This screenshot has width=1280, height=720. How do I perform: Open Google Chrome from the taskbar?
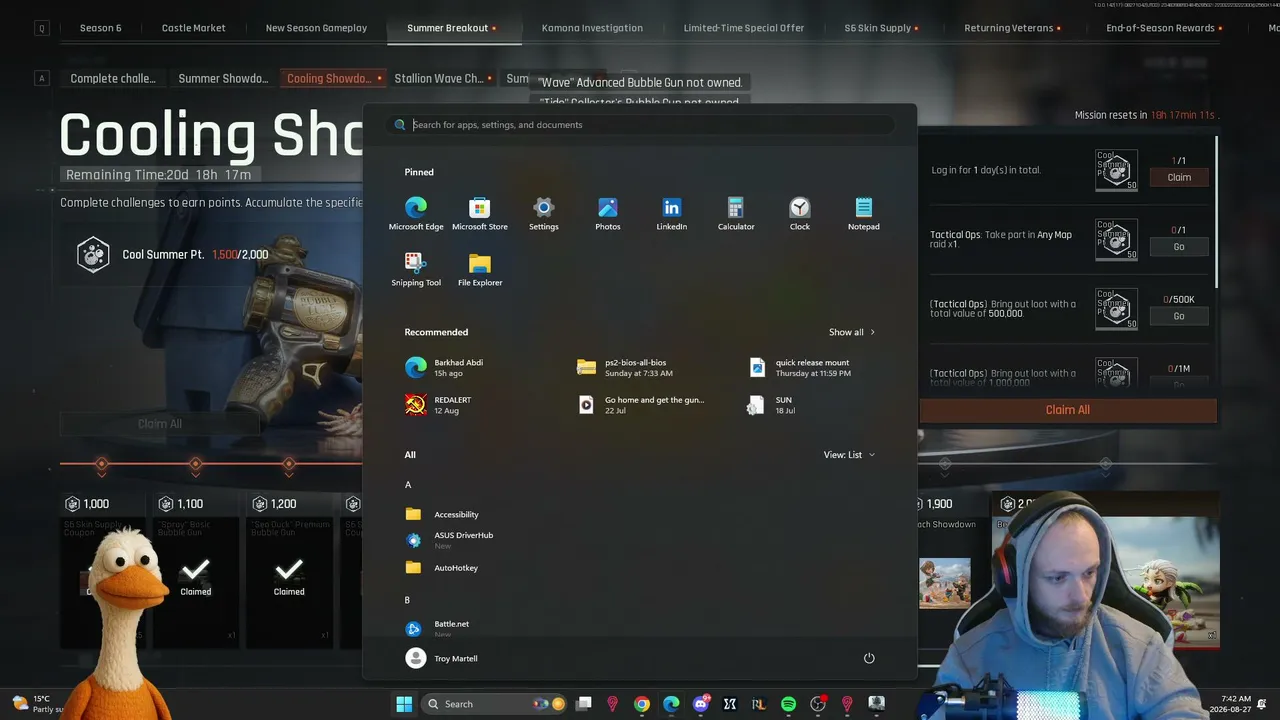pyautogui.click(x=642, y=704)
